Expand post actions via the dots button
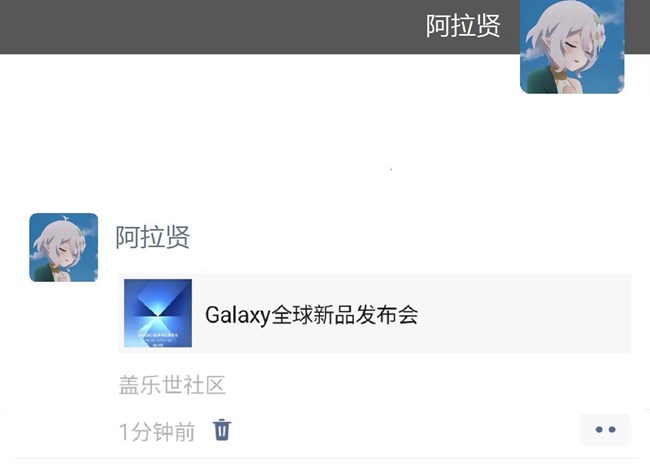This screenshot has height=465, width=650. tap(605, 430)
